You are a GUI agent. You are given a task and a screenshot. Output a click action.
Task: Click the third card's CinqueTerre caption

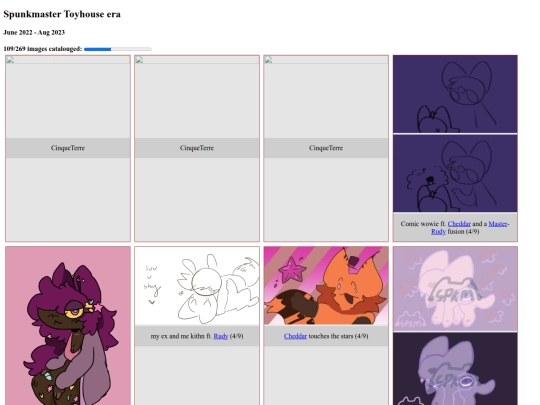coord(326,148)
